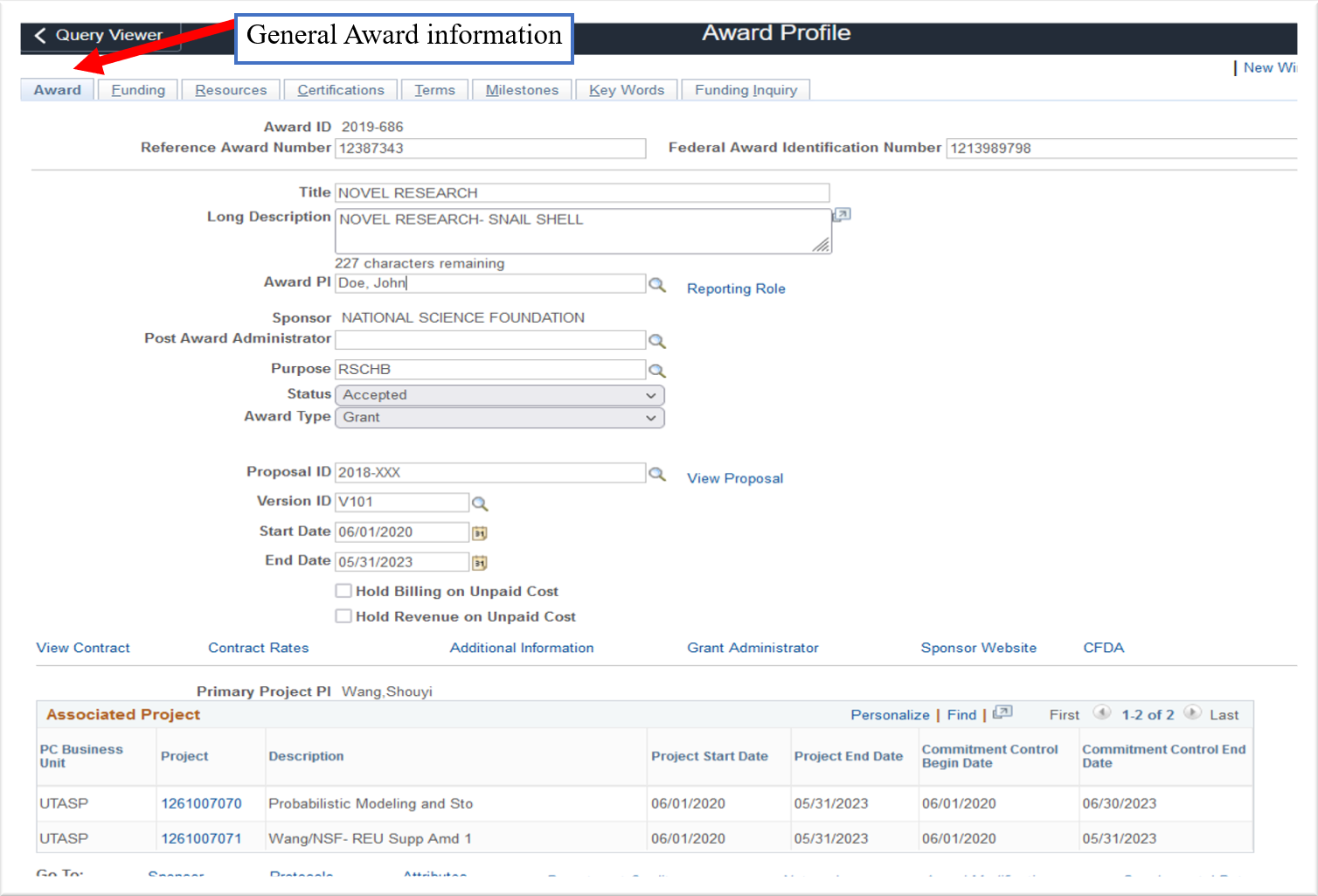The height and width of the screenshot is (896, 1318).
Task: Click the Associated Project grid popup icon
Action: [1002, 713]
